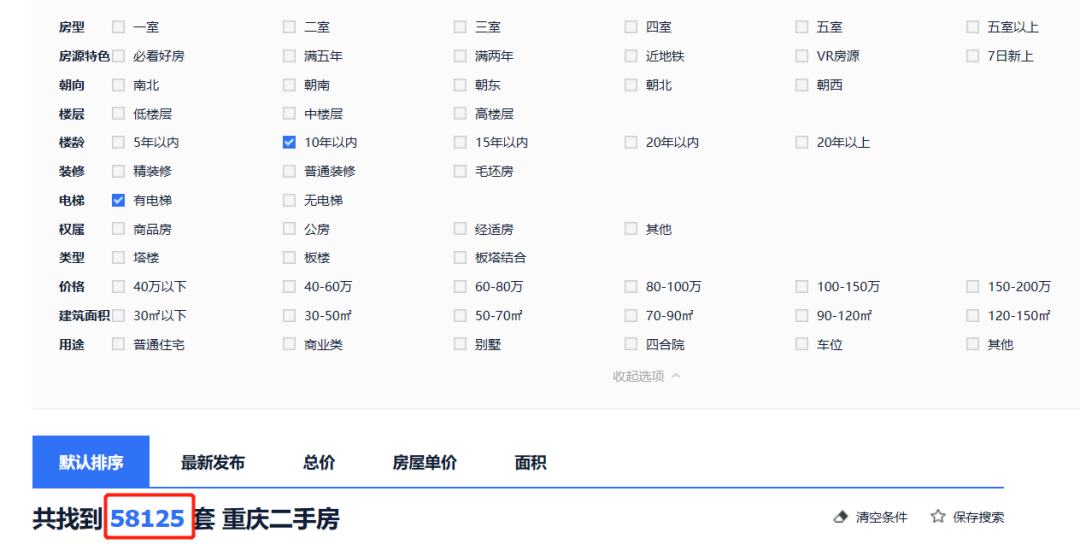This screenshot has height=544, width=1080.
Task: Select the 塔楼 building type box
Action: click(x=118, y=258)
